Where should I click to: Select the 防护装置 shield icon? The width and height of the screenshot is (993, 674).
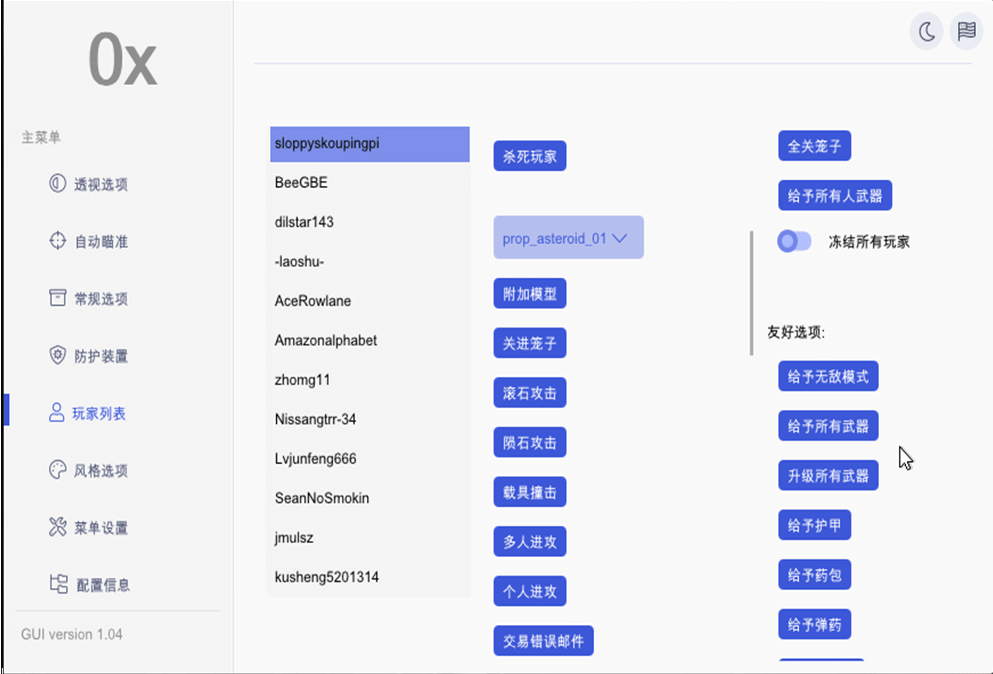[58, 355]
